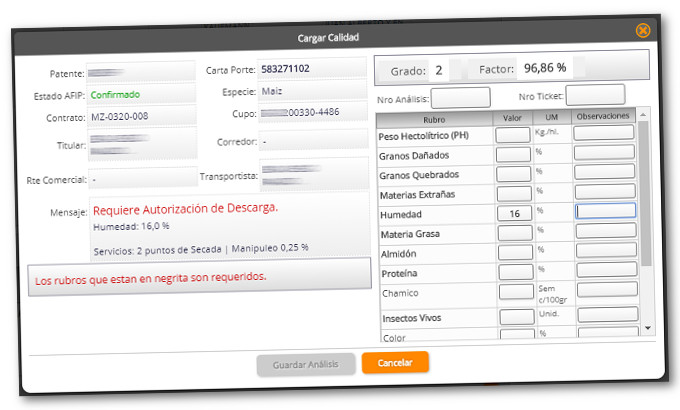Select the Insectos Vivos value field

pos(515,317)
